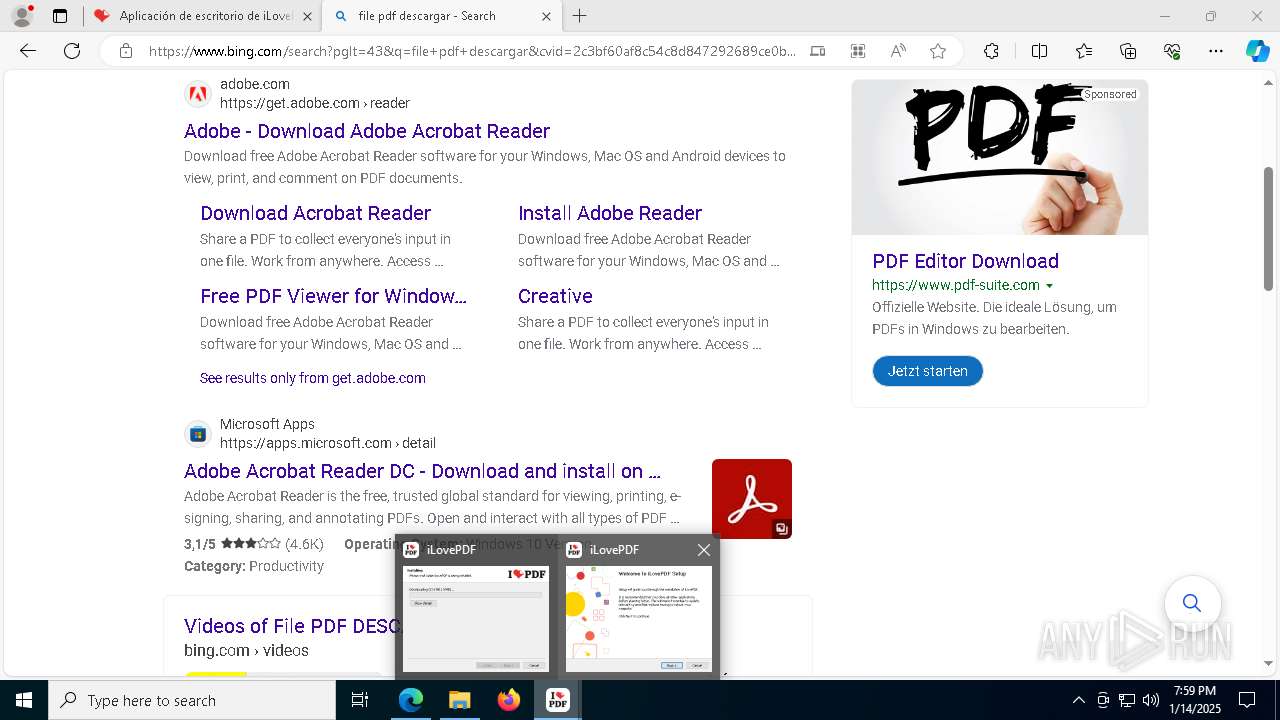
Task: Open a new tab with plus button
Action: [x=580, y=16]
